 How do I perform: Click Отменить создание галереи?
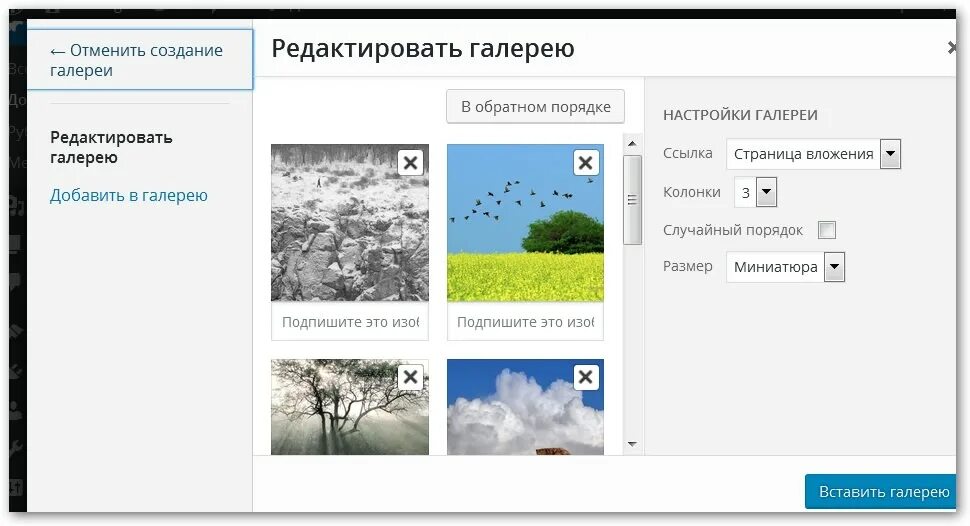[140, 60]
